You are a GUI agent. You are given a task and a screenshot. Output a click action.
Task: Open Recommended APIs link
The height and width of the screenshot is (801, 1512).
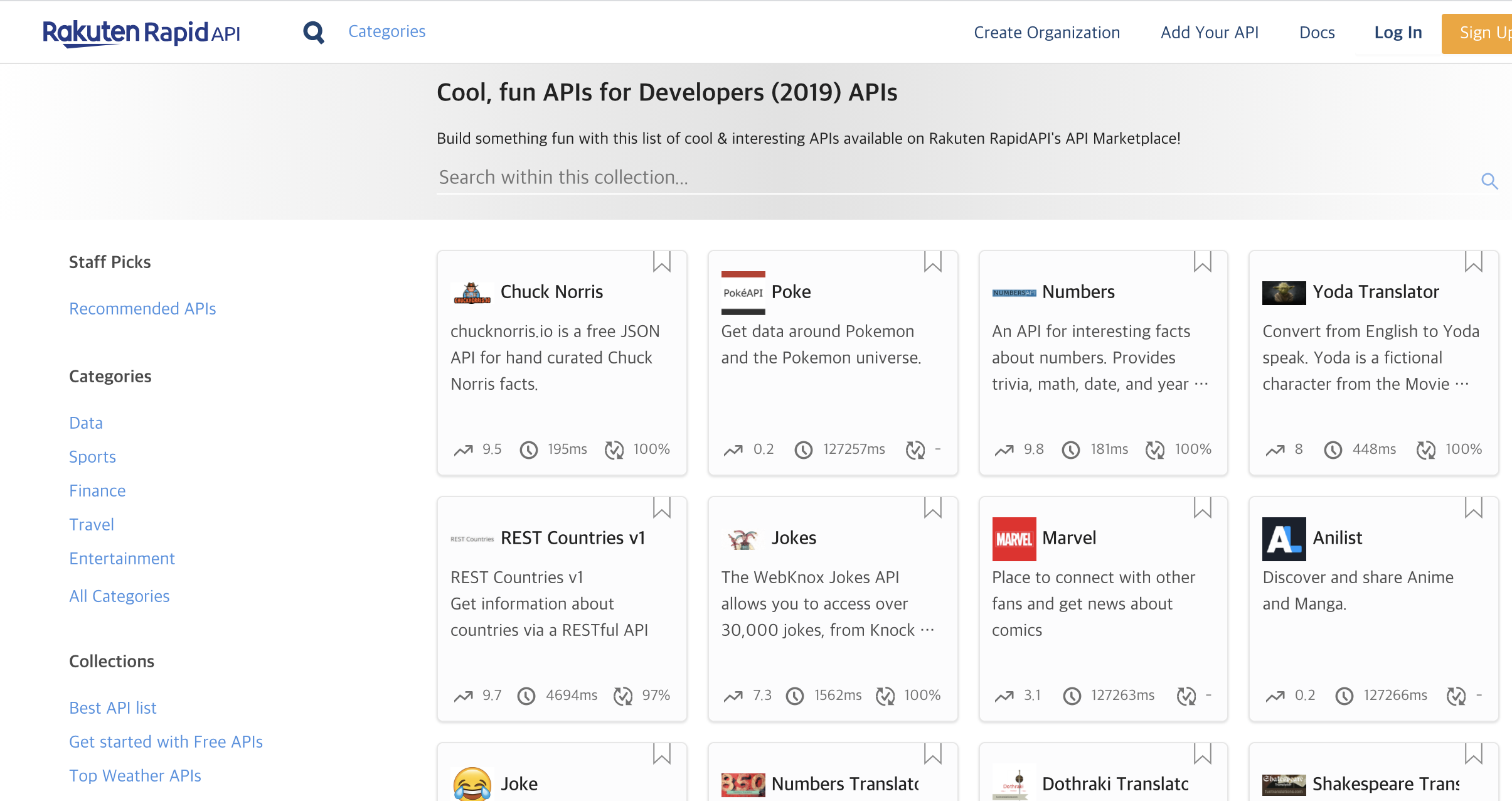(142, 308)
